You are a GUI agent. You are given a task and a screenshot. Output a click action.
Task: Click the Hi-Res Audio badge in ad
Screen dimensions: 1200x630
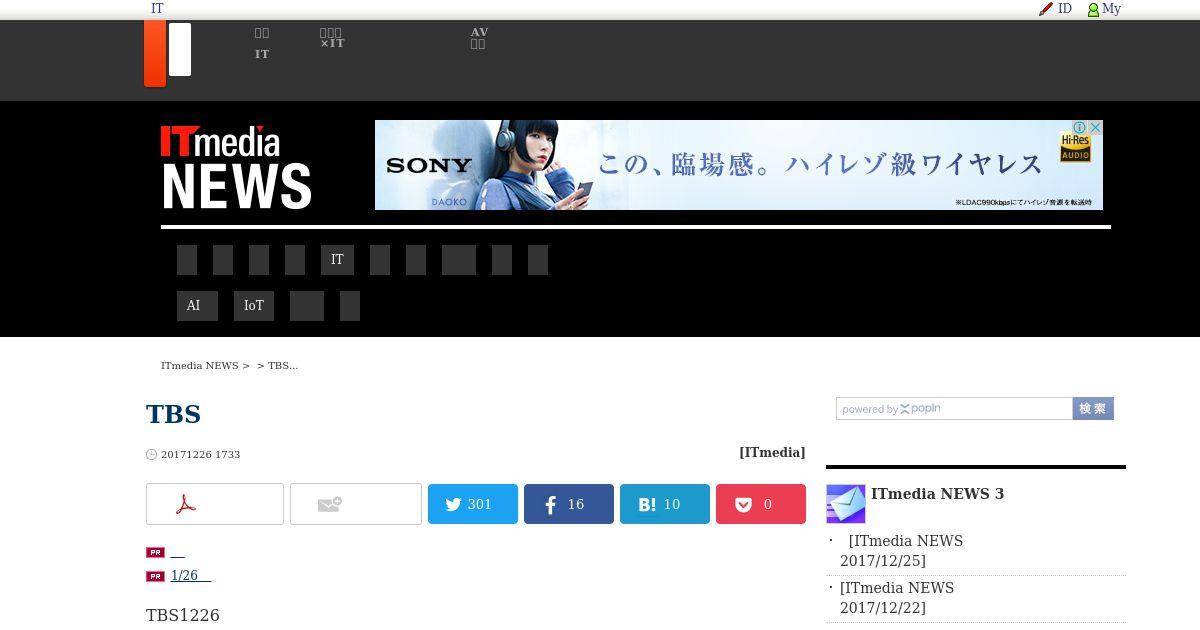(1076, 147)
